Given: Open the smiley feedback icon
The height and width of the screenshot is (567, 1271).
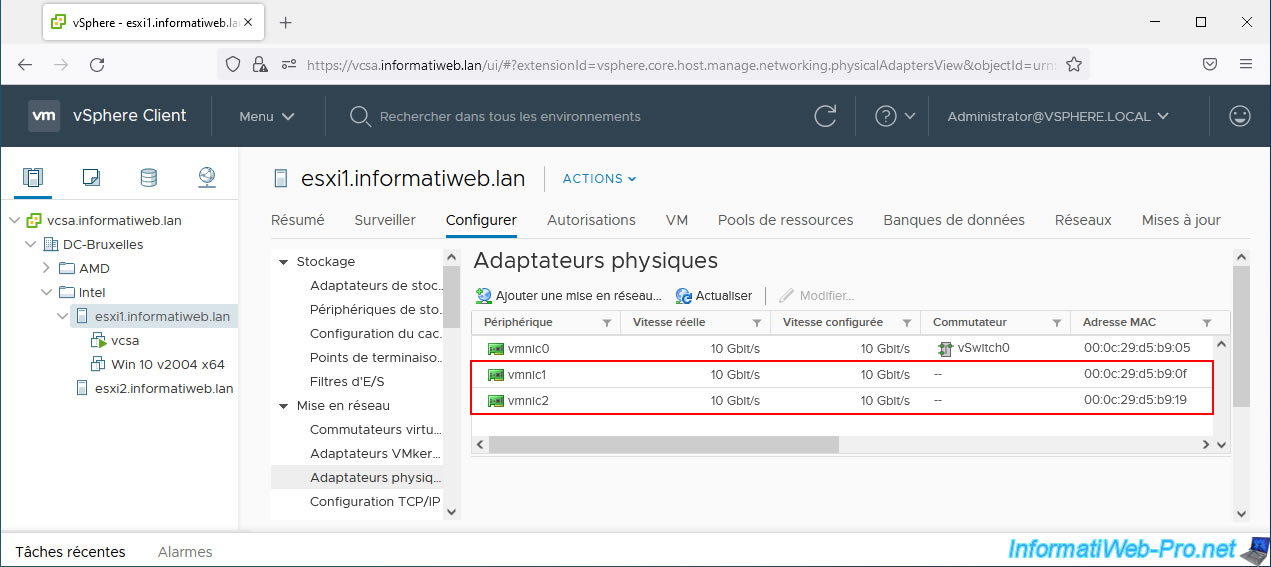Looking at the screenshot, I should pos(1240,116).
